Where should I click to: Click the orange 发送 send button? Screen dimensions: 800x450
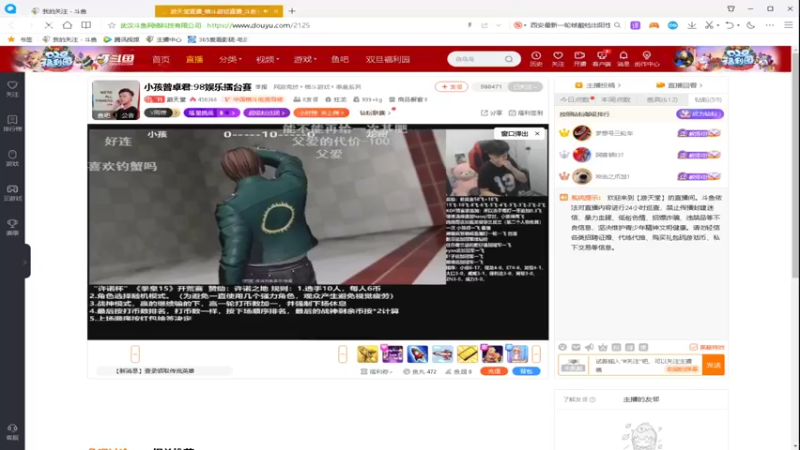(713, 365)
